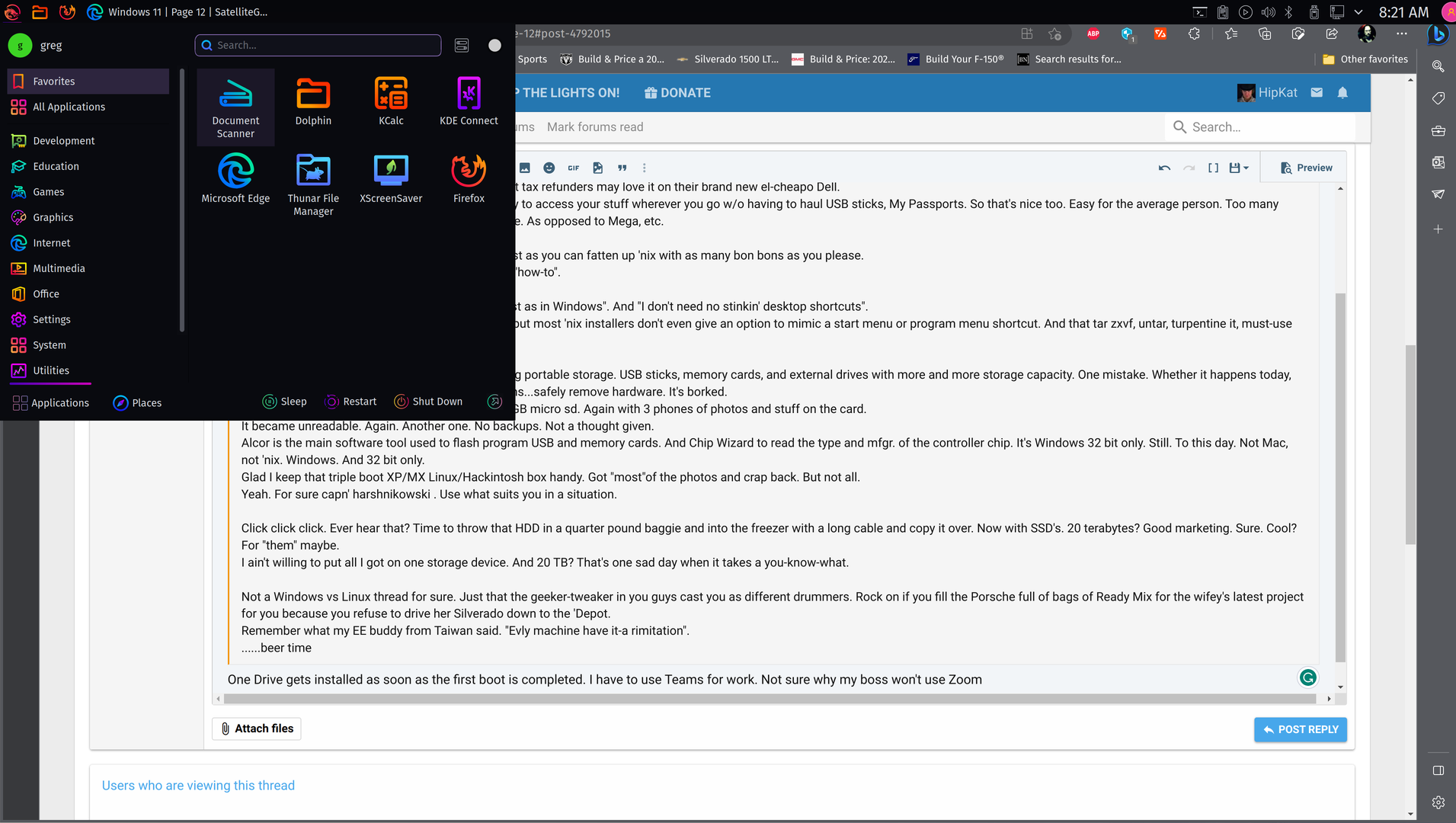Insert GIF in reply editor

point(573,168)
